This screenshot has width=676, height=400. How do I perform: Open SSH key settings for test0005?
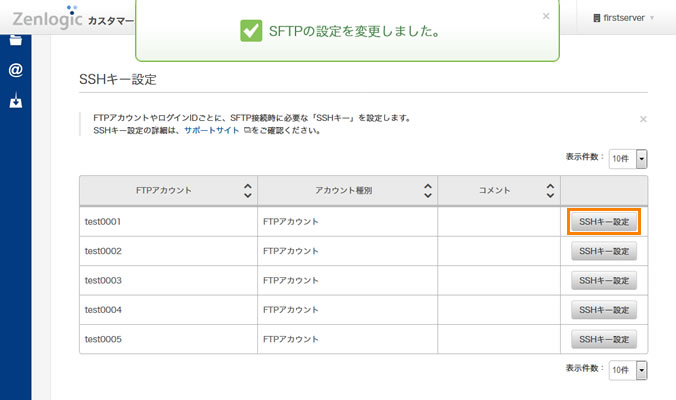[x=604, y=339]
